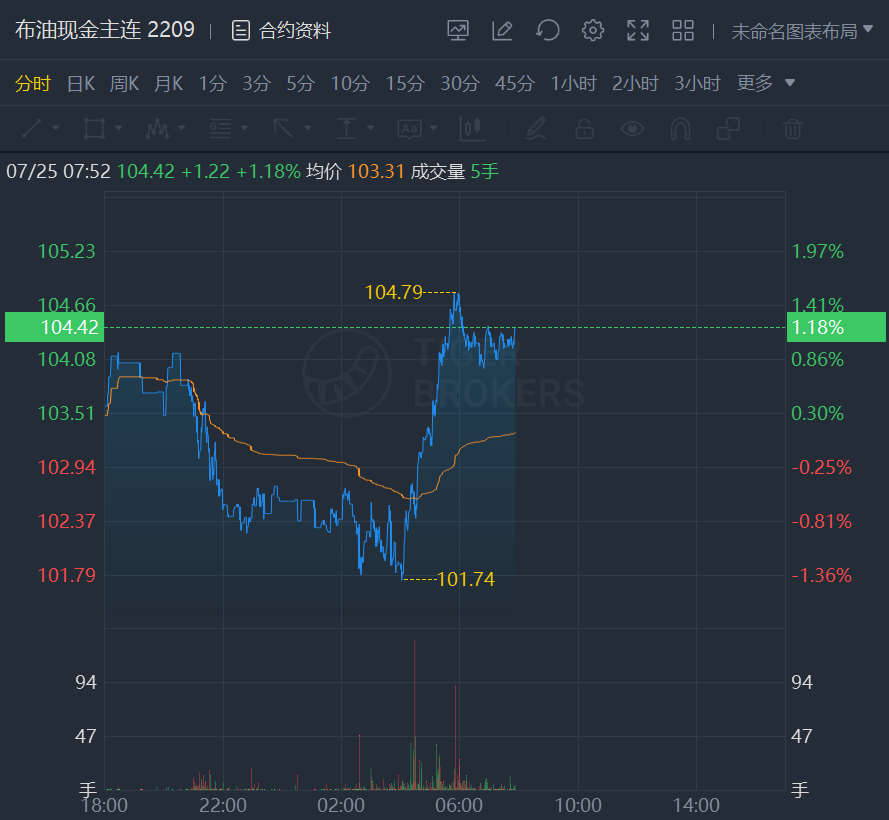Switch to the 日K timeframe tab
Image resolution: width=889 pixels, height=820 pixels.
click(x=81, y=83)
